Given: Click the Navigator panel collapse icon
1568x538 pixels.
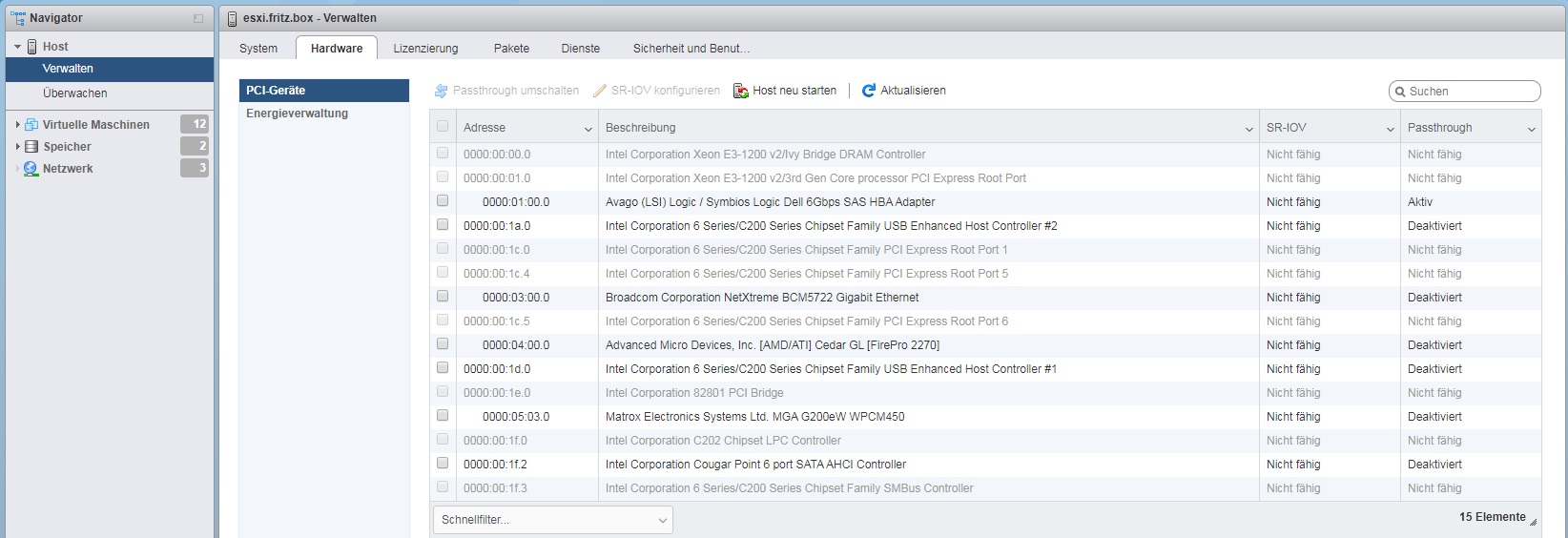Looking at the screenshot, I should pos(198,18).
